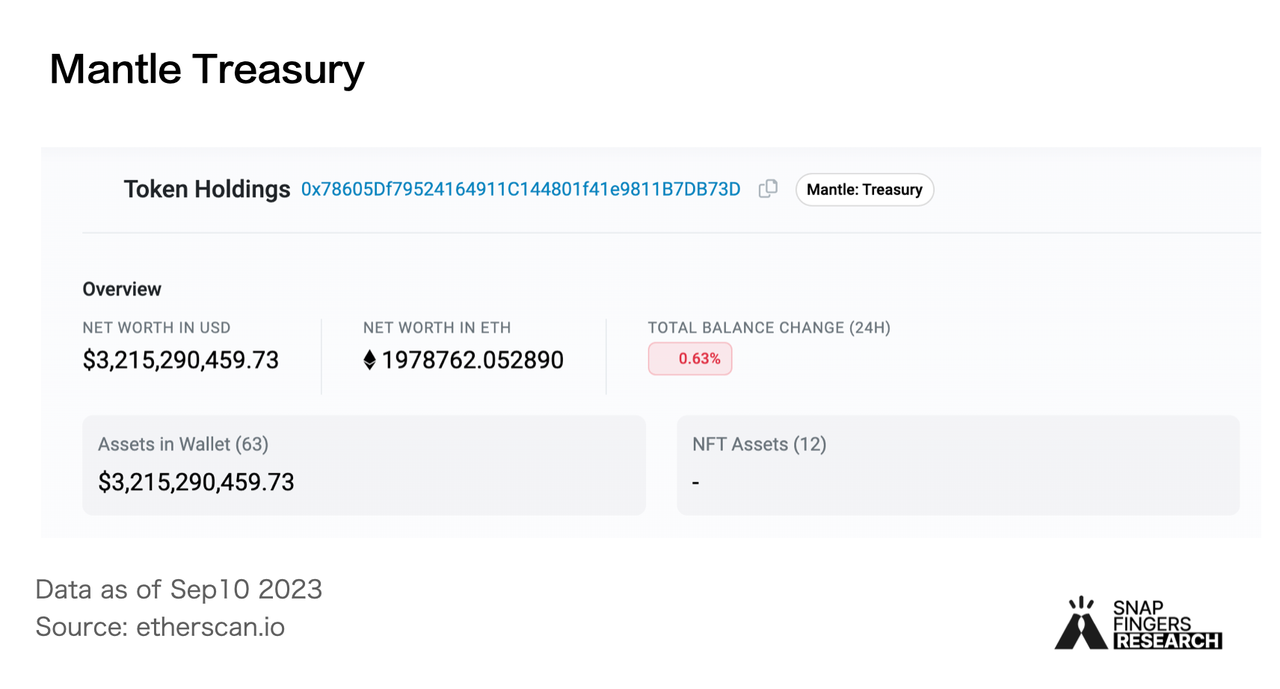Image resolution: width=1280 pixels, height=689 pixels.
Task: Click the dash value under NFT Assets
Action: click(696, 483)
